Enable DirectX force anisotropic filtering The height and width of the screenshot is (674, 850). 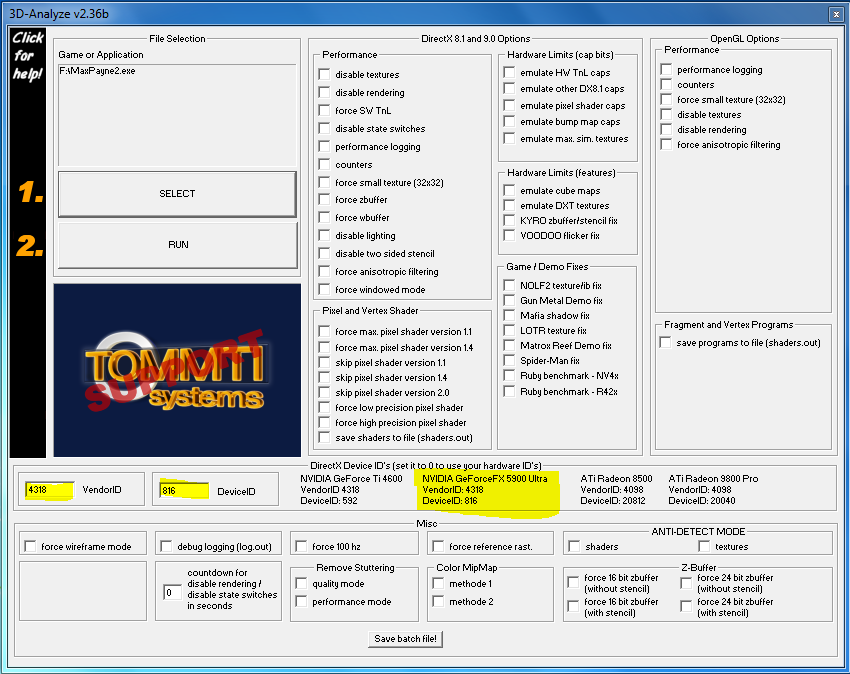[x=324, y=271]
